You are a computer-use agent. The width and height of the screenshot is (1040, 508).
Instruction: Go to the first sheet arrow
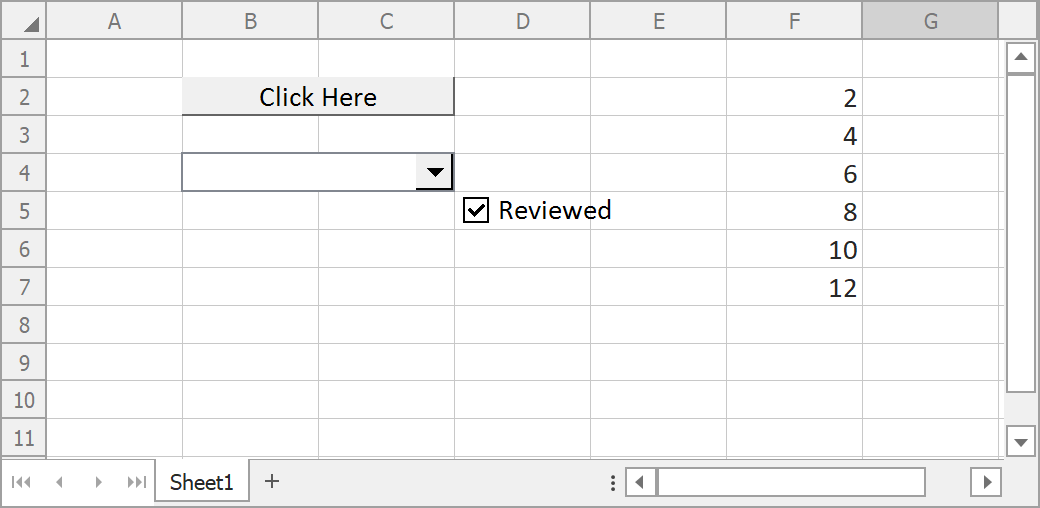point(21,482)
